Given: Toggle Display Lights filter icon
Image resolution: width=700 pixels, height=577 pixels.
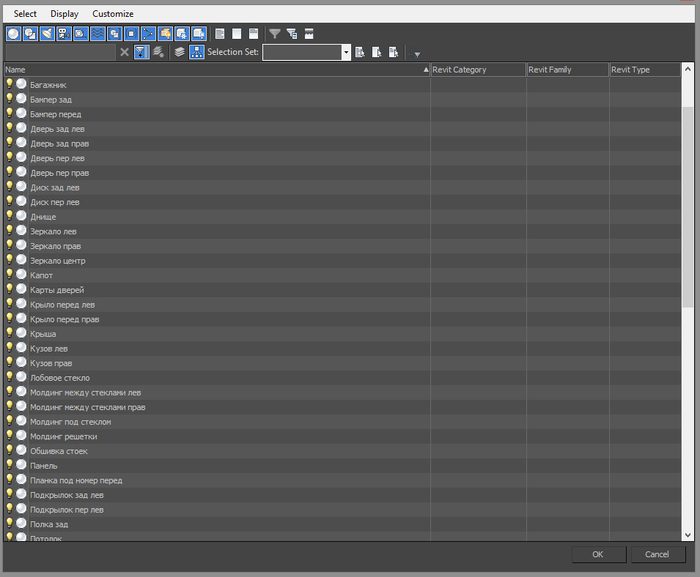Looking at the screenshot, I should [47, 33].
